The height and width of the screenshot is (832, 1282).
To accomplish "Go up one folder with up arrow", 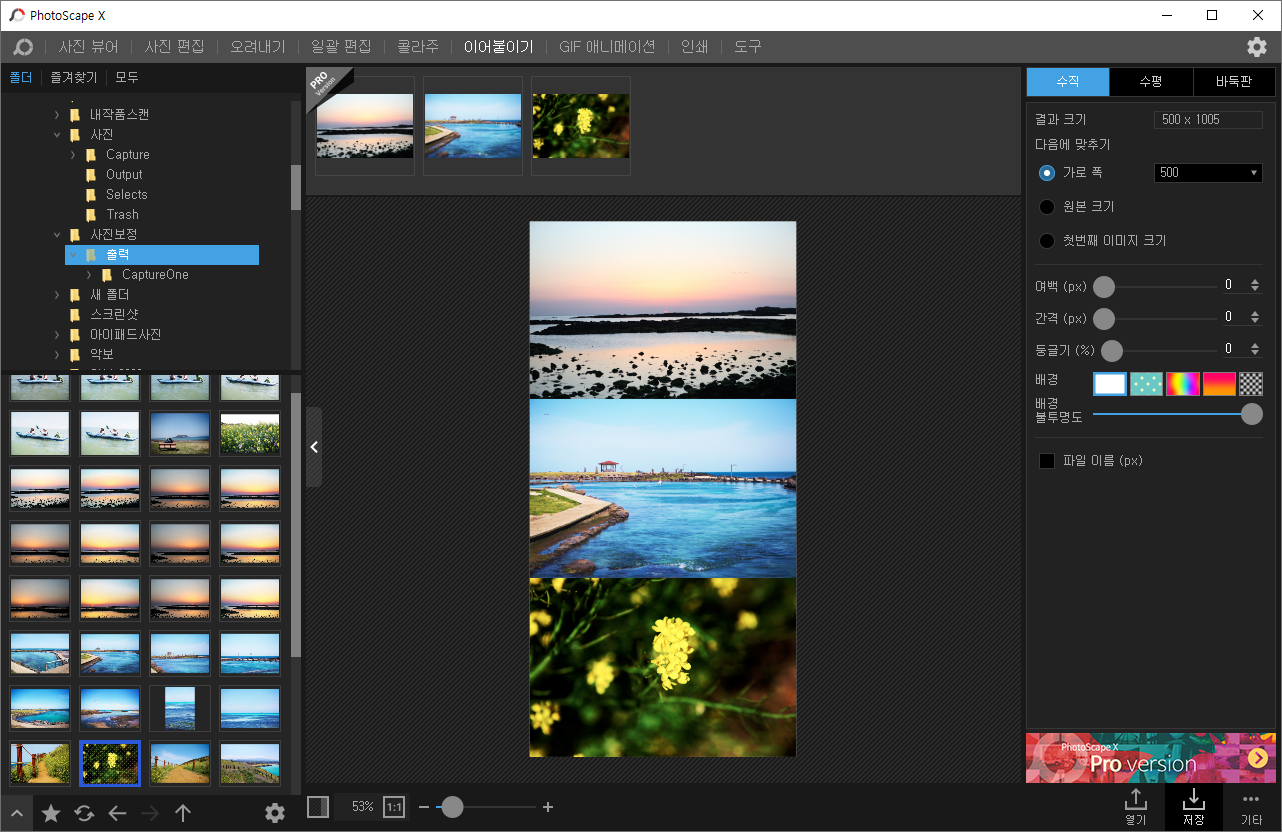I will pos(183,813).
